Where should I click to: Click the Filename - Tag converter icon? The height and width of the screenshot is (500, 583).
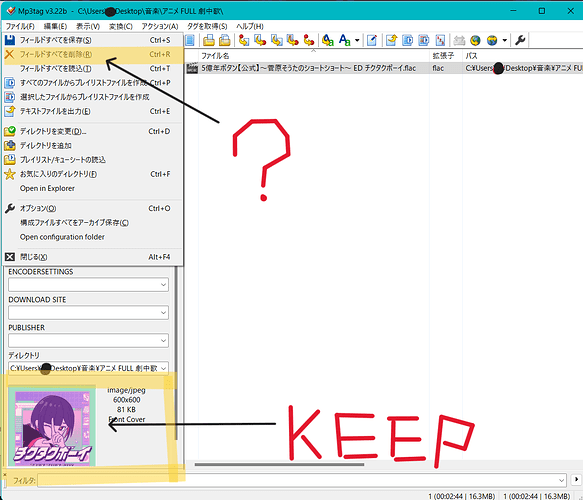coord(260,40)
